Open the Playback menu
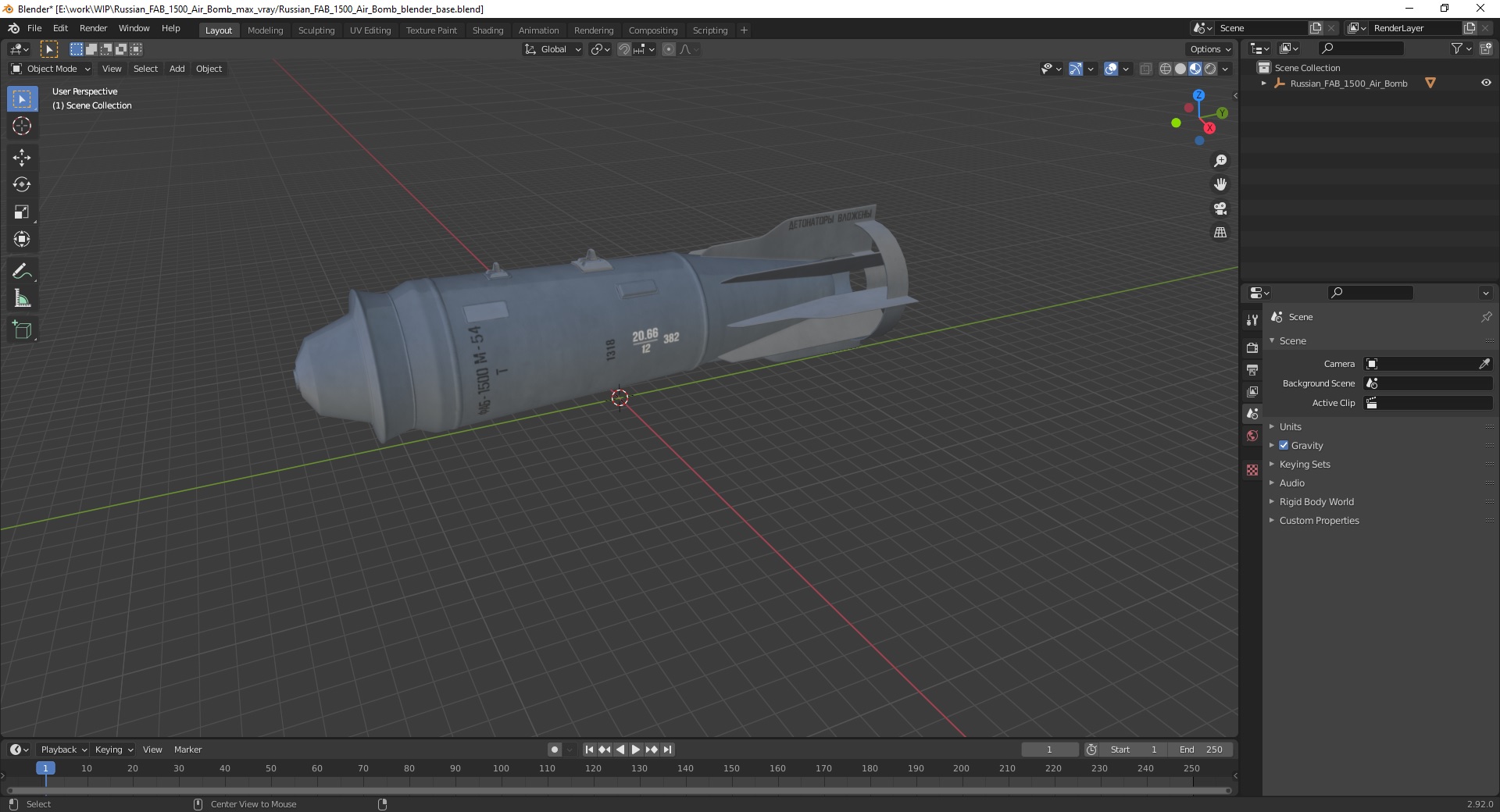 tap(63, 750)
